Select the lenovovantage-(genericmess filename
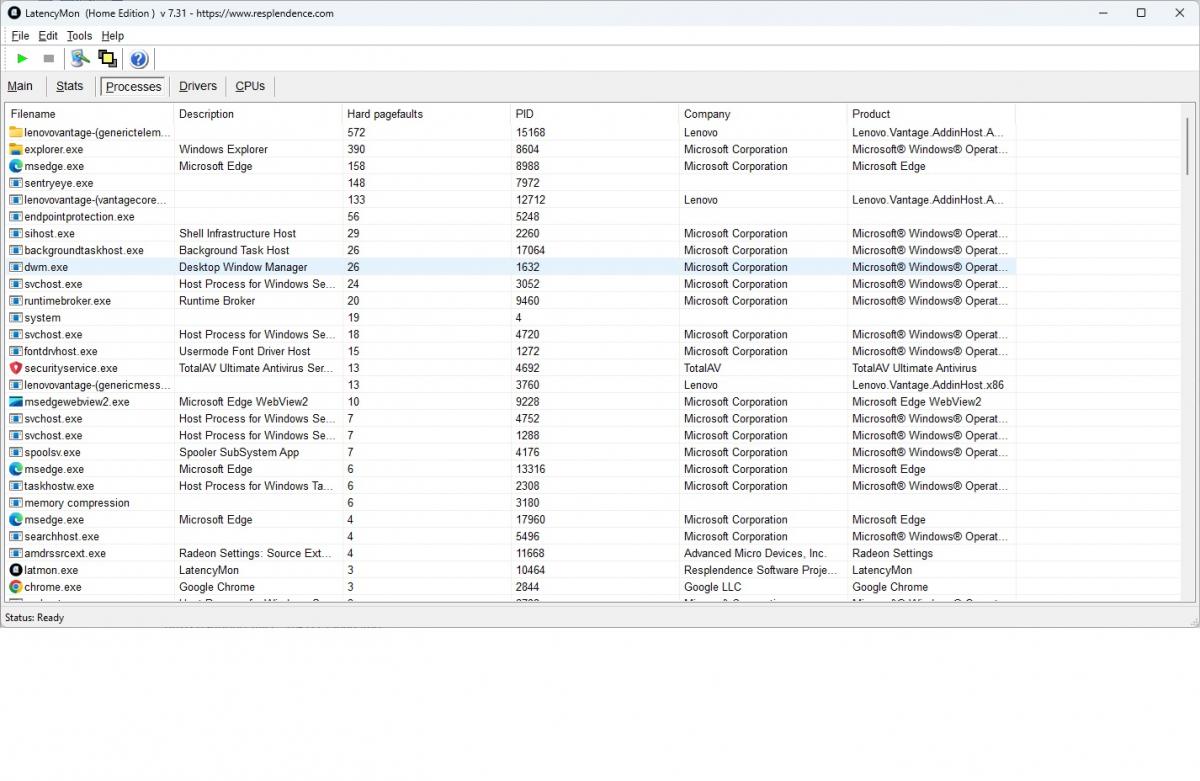This screenshot has width=1200, height=781. (x=95, y=385)
